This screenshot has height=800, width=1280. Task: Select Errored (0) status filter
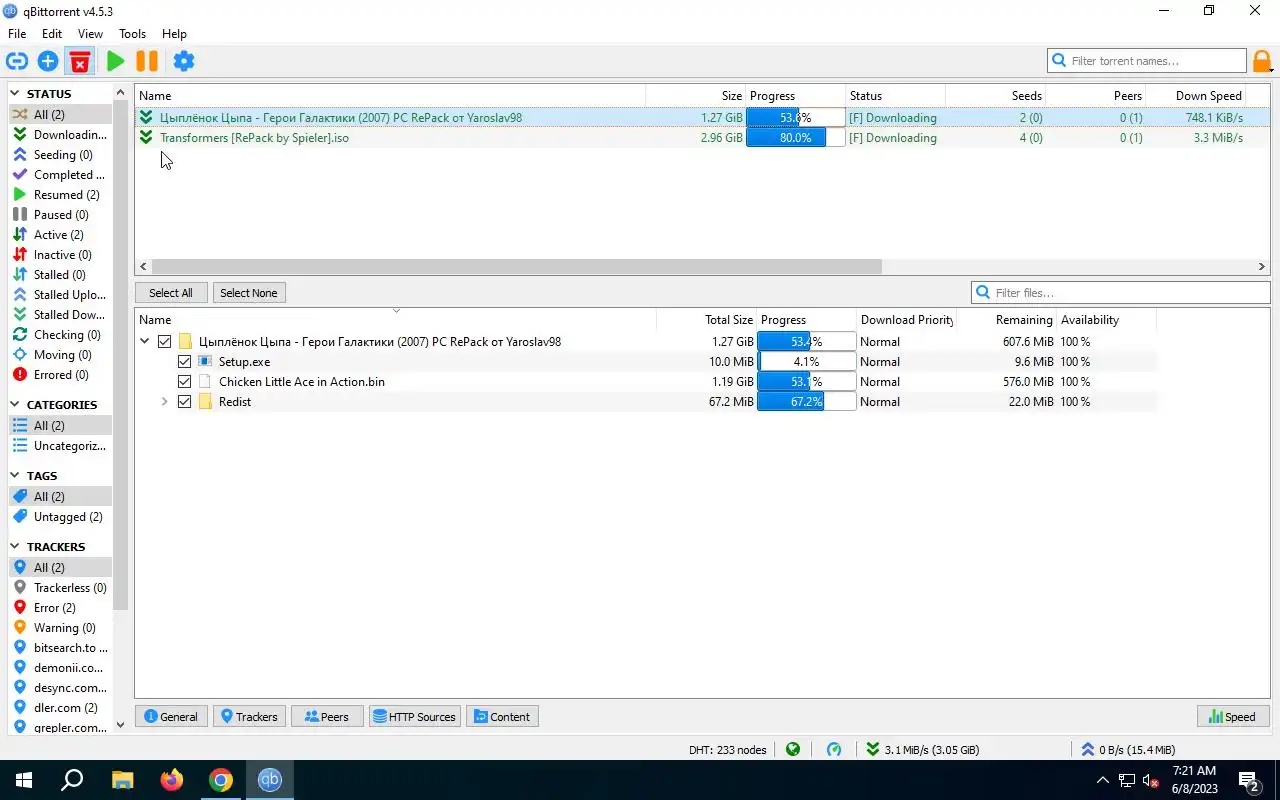point(59,375)
